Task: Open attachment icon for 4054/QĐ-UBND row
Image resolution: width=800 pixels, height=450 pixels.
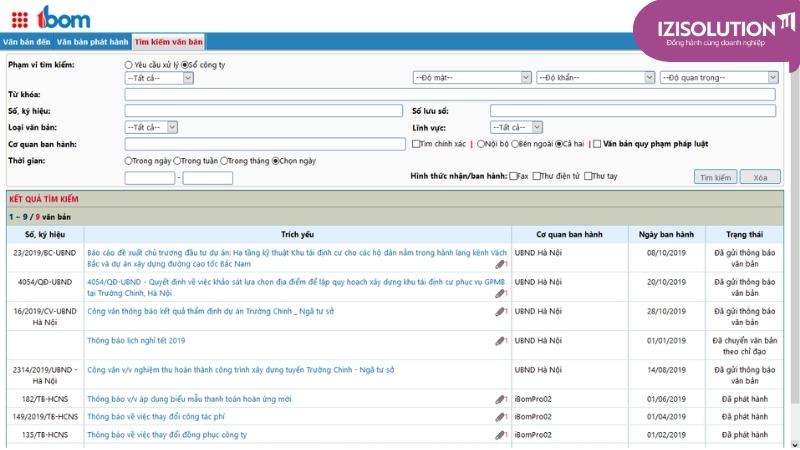Action: [x=500, y=293]
